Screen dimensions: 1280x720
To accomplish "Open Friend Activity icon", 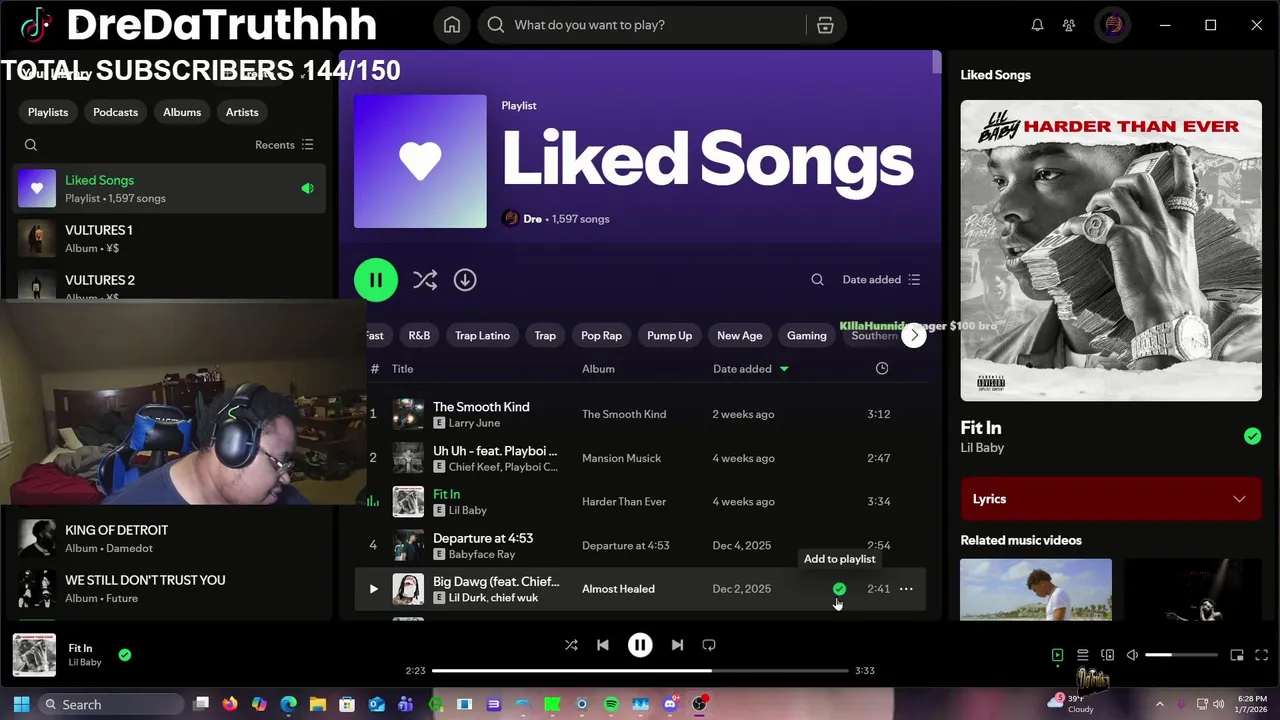I will (x=1069, y=25).
